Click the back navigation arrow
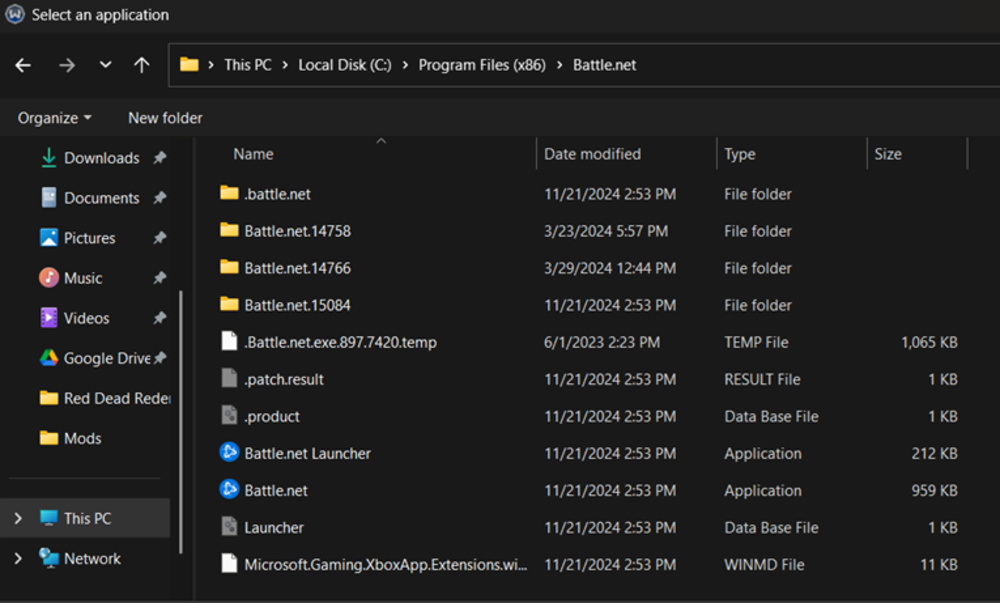 [22, 64]
